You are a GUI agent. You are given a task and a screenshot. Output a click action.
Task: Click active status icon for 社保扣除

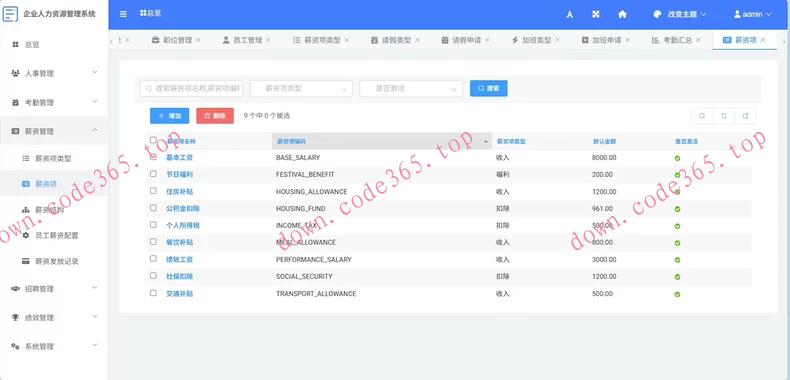[x=678, y=277]
